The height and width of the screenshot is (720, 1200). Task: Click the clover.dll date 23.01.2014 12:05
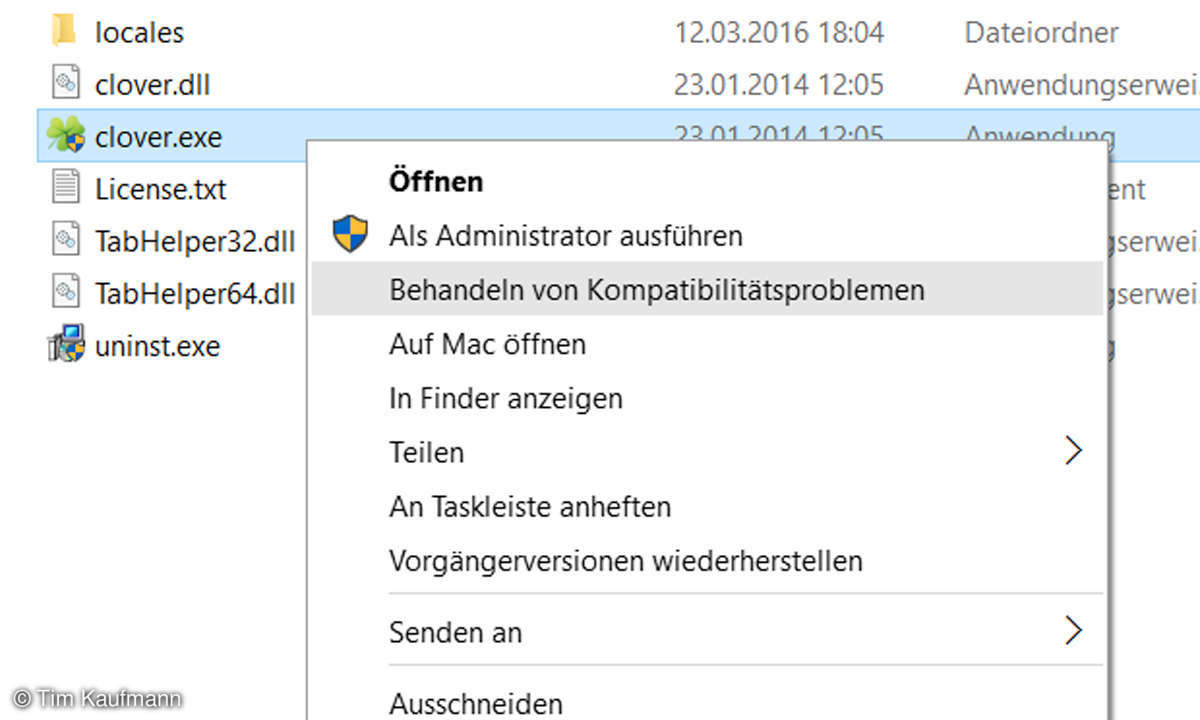tap(779, 84)
